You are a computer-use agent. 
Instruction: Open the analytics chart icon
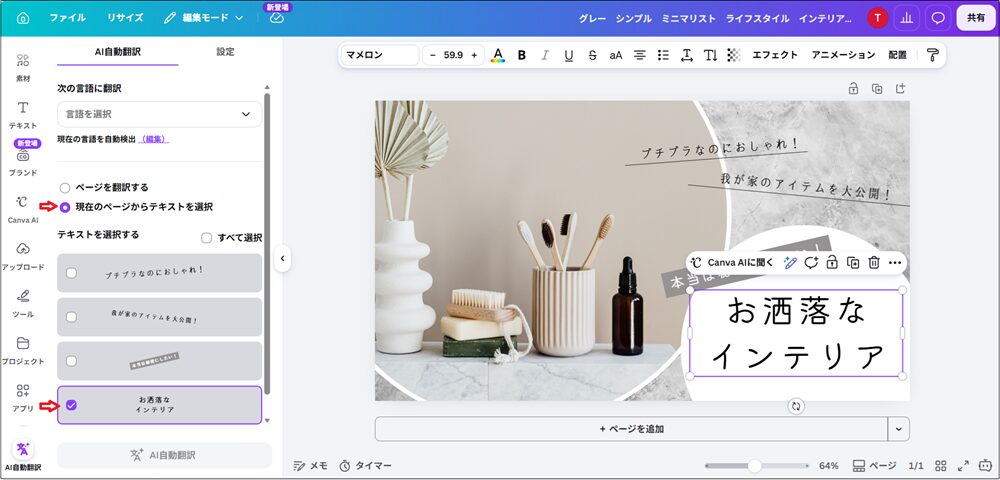906,18
